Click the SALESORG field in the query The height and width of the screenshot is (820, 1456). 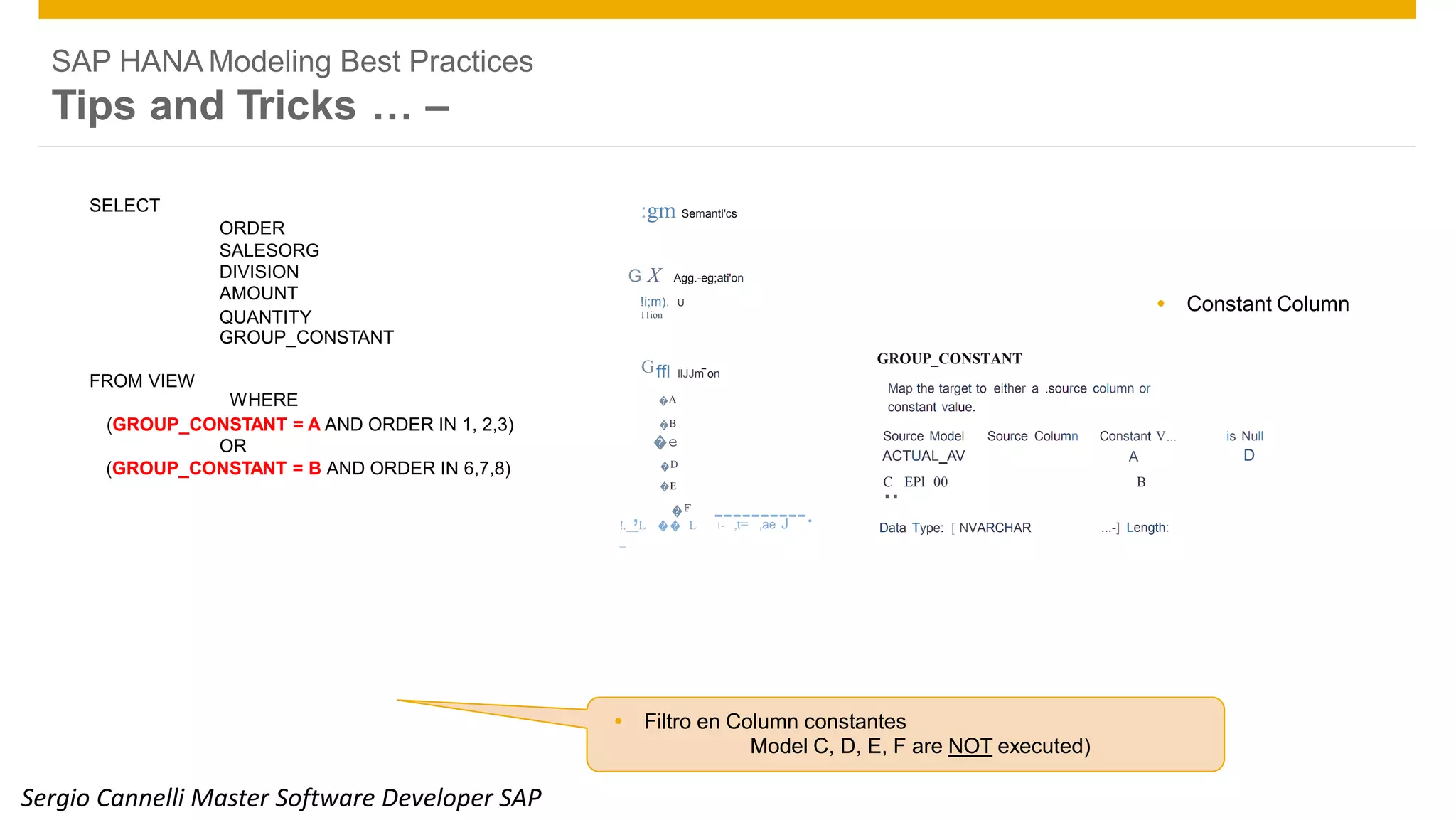(269, 250)
